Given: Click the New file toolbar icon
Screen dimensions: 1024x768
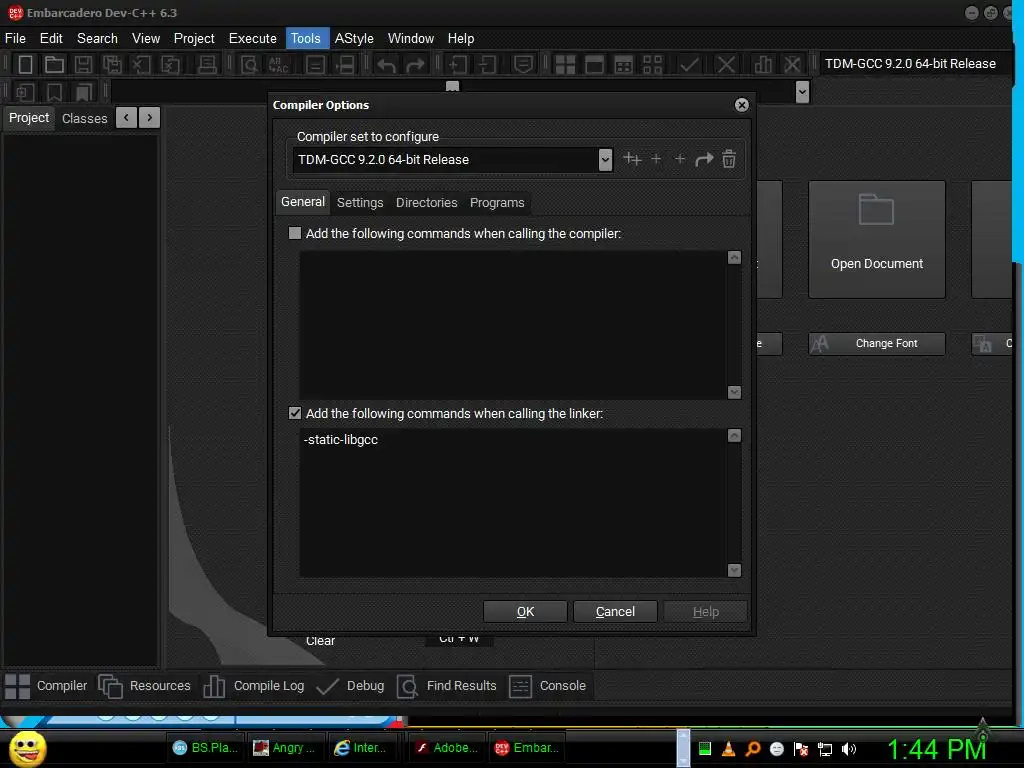Looking at the screenshot, I should [25, 64].
